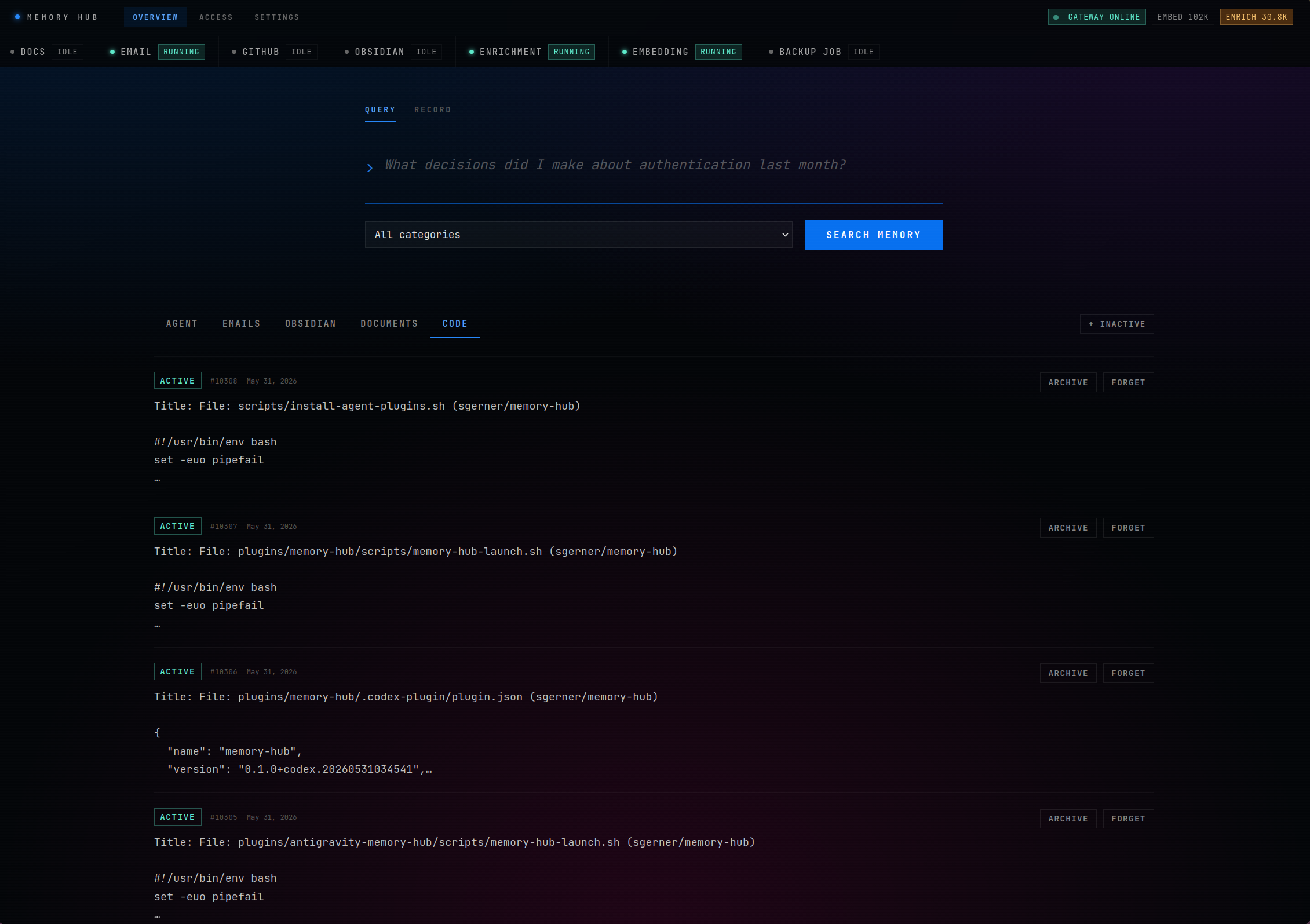Focus the memory query input field

coord(663,165)
